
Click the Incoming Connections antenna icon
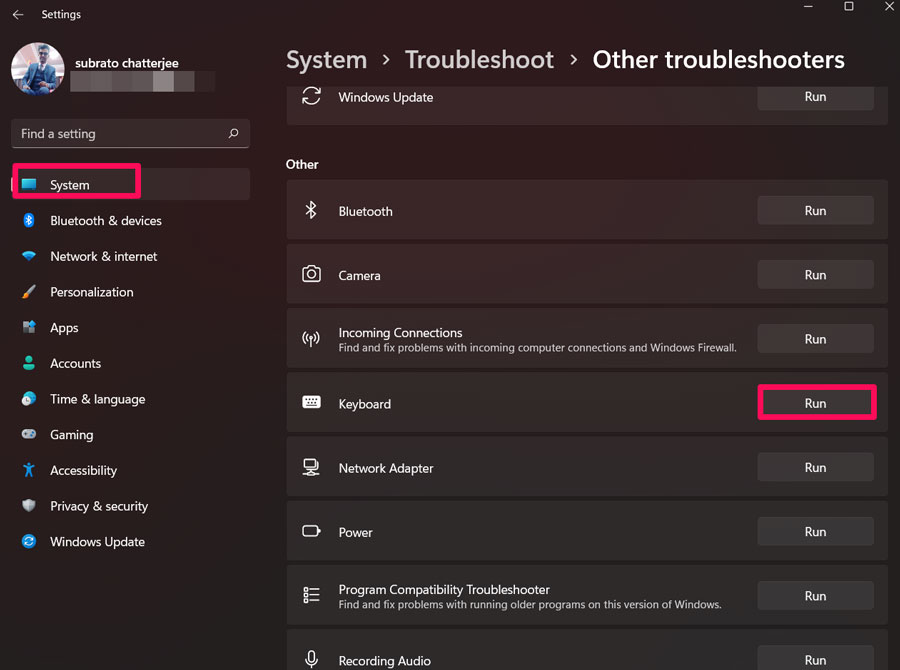311,339
